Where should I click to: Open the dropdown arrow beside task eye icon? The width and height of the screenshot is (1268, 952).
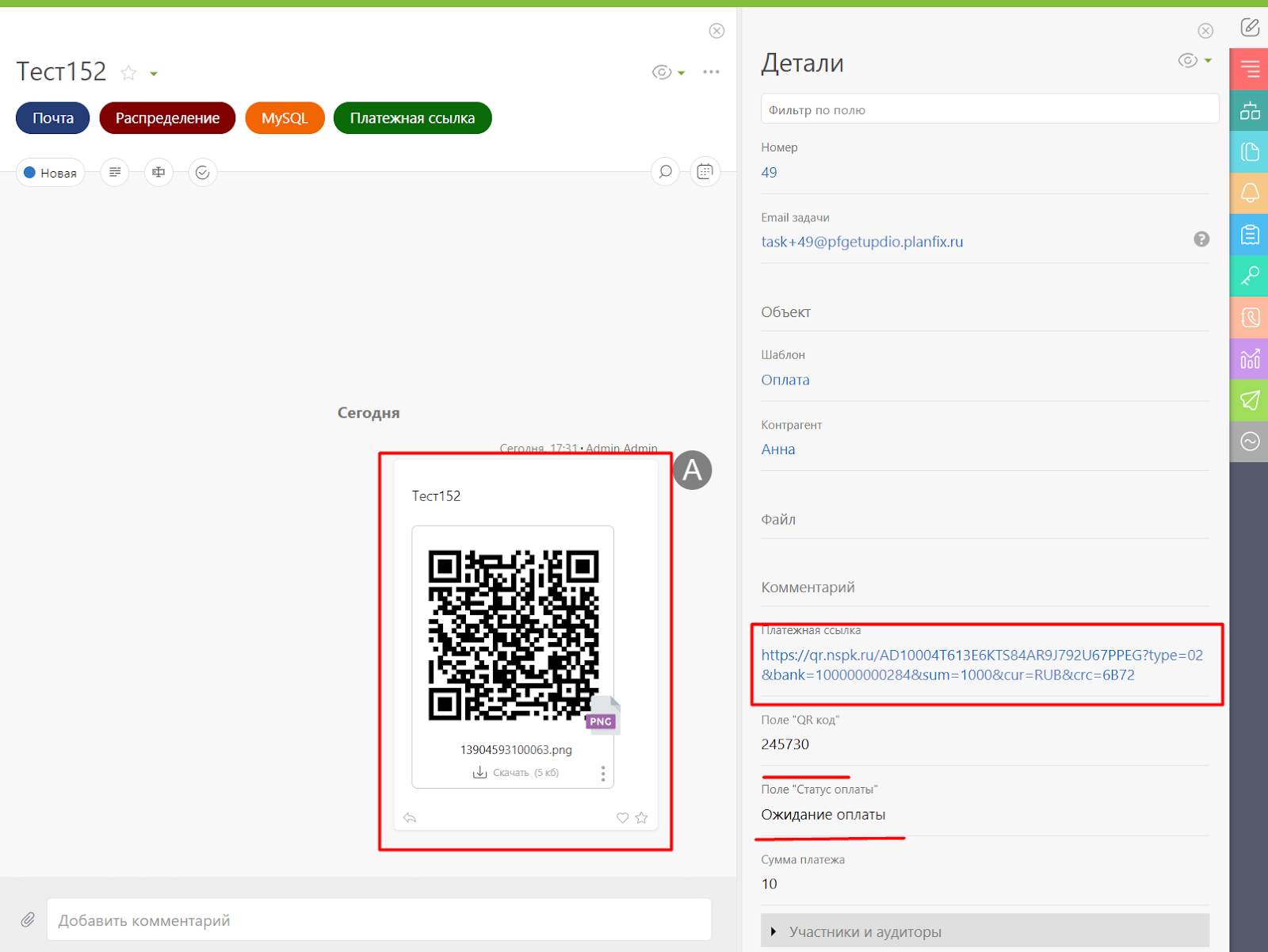[x=682, y=73]
